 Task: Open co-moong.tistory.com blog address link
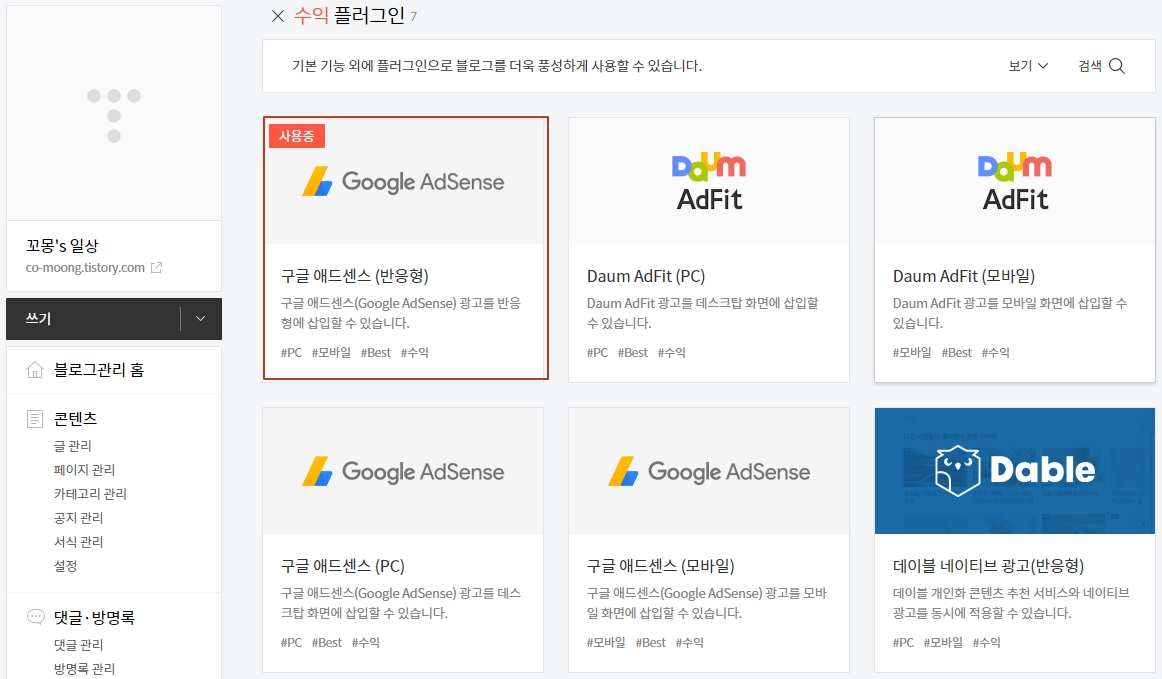click(x=85, y=268)
